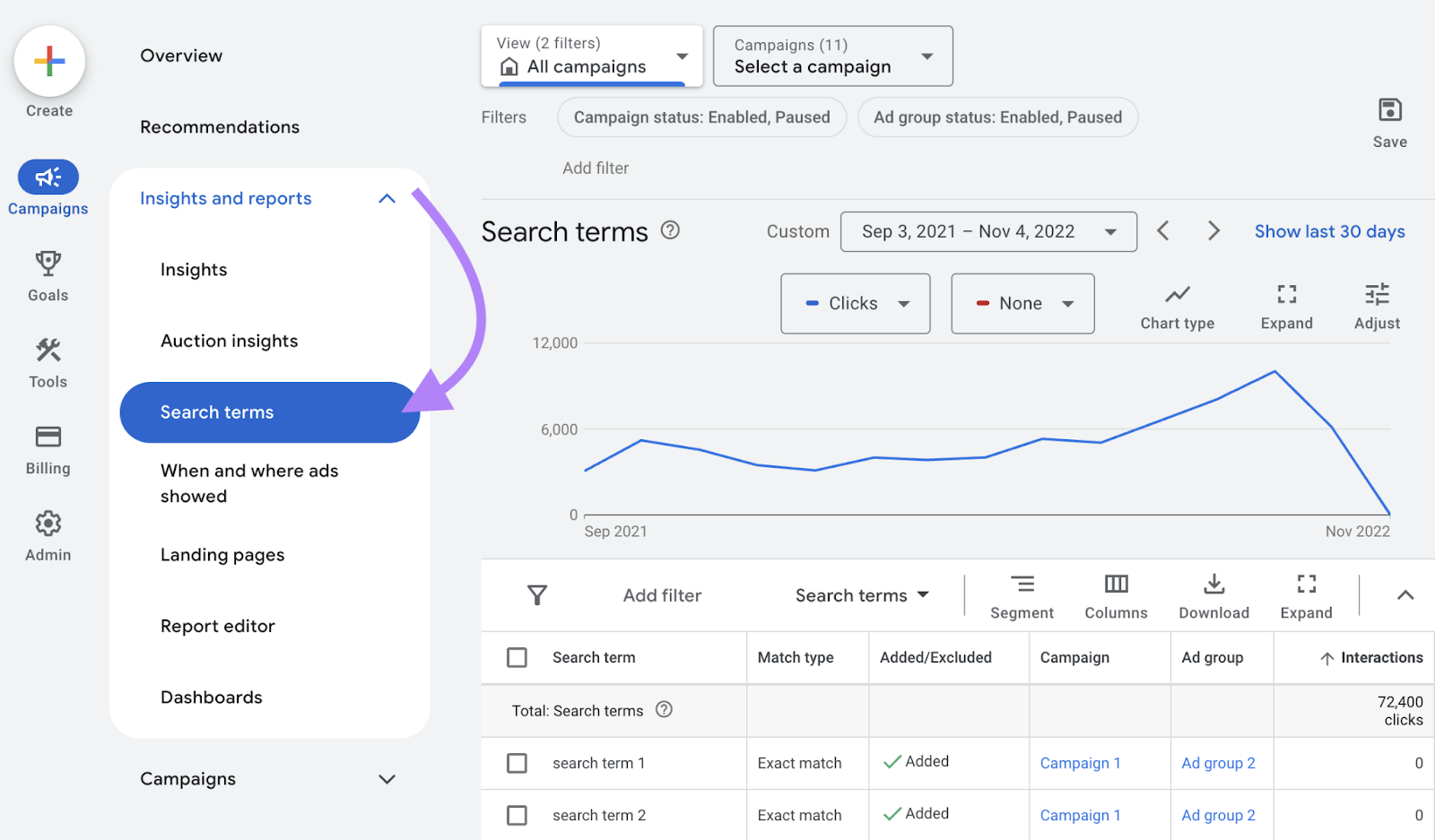Open the Overview page
The width and height of the screenshot is (1435, 840).
(181, 55)
